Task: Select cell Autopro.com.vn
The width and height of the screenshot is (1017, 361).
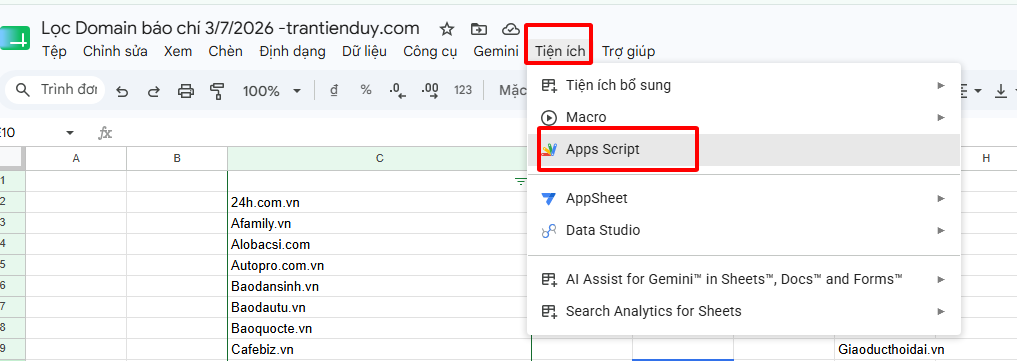Action: [x=379, y=265]
